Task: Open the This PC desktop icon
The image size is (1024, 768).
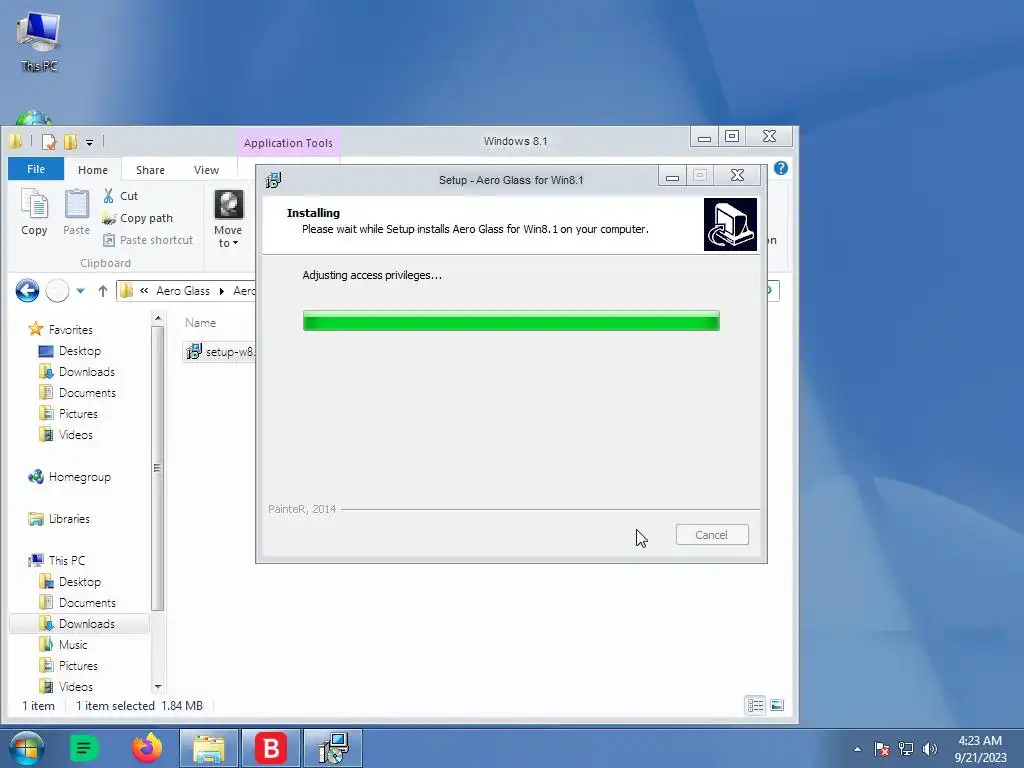Action: point(39,40)
